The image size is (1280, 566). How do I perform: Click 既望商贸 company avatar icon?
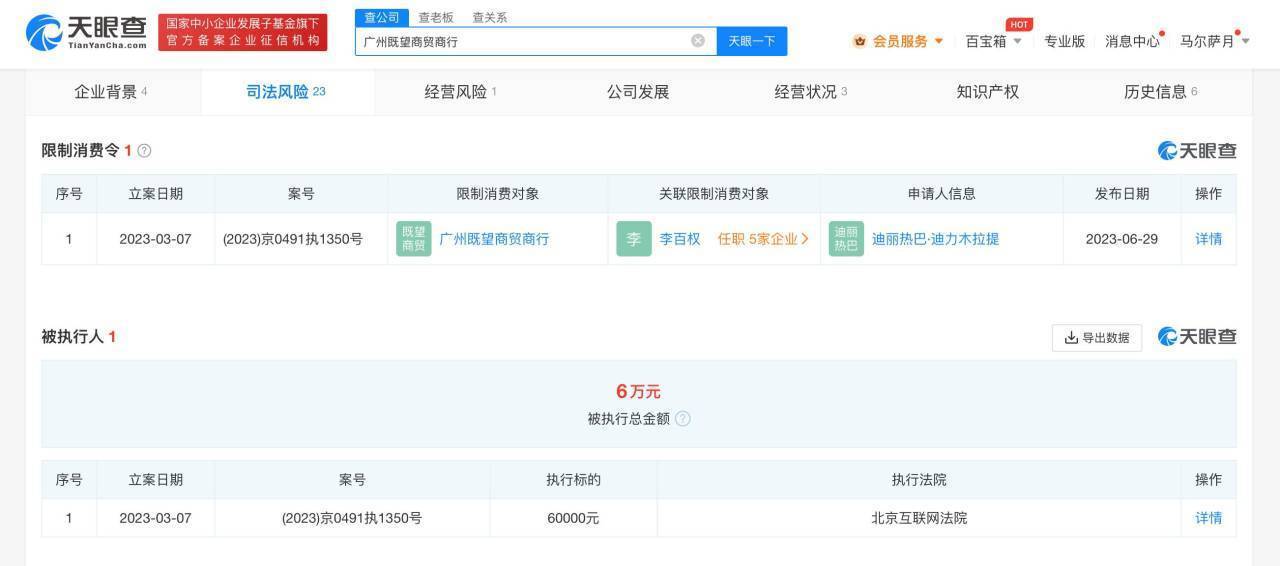pyautogui.click(x=414, y=239)
